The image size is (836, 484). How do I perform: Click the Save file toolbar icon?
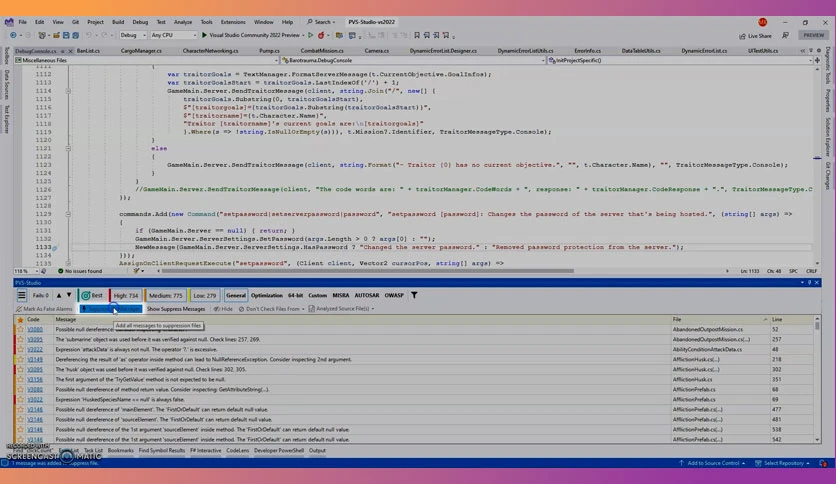[66, 35]
